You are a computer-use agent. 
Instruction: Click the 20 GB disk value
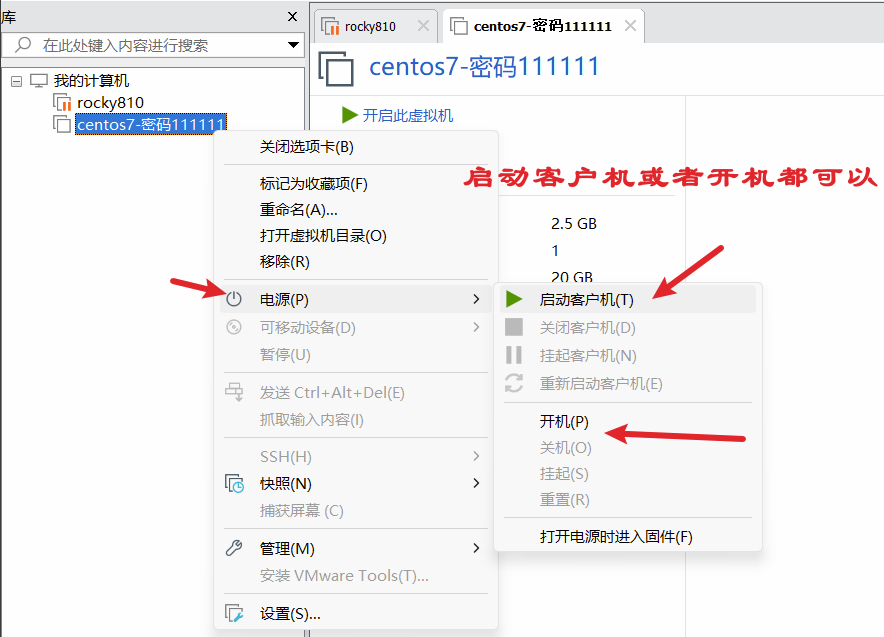pyautogui.click(x=572, y=277)
